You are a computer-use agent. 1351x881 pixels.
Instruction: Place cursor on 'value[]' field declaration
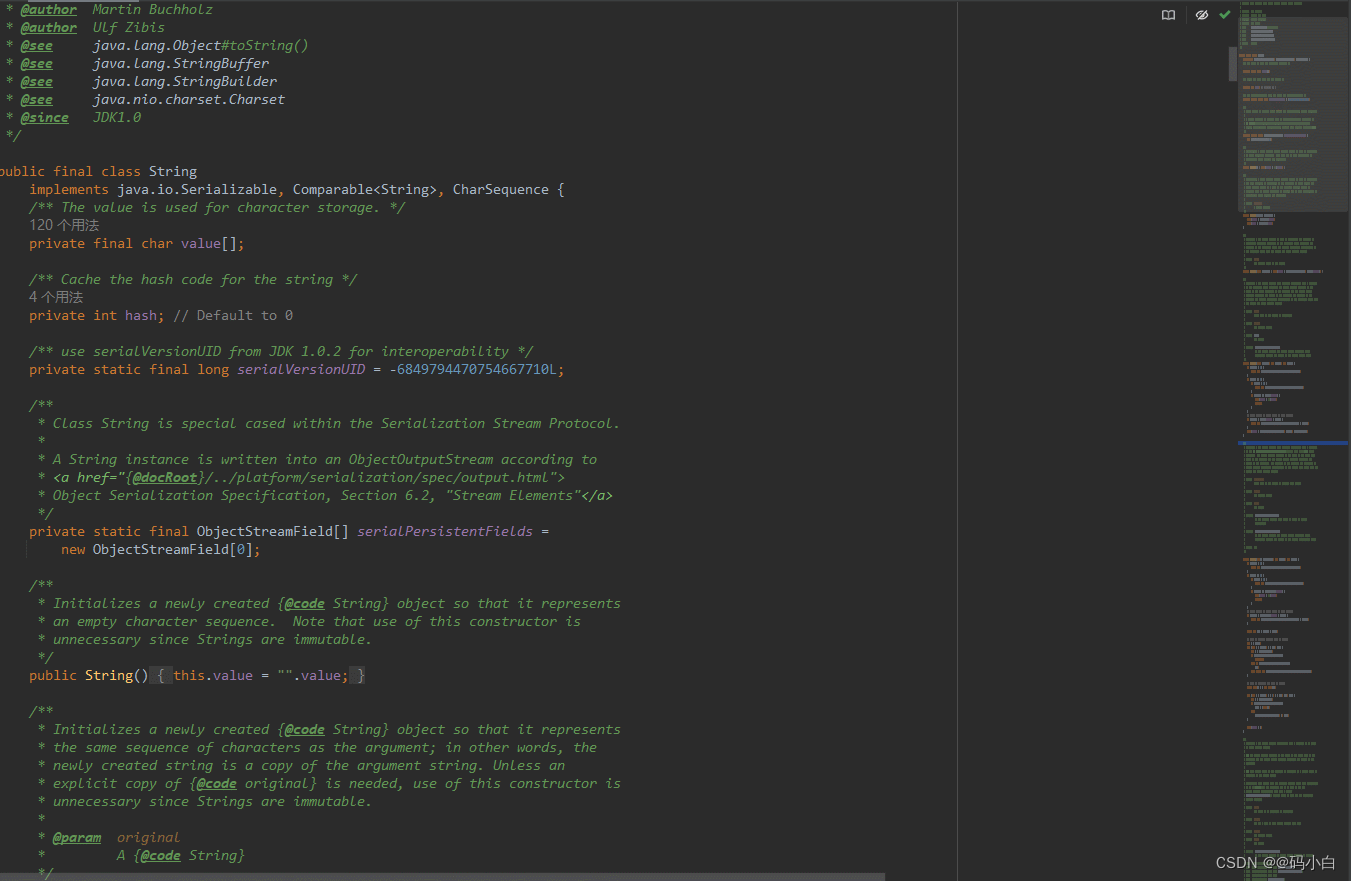(209, 243)
